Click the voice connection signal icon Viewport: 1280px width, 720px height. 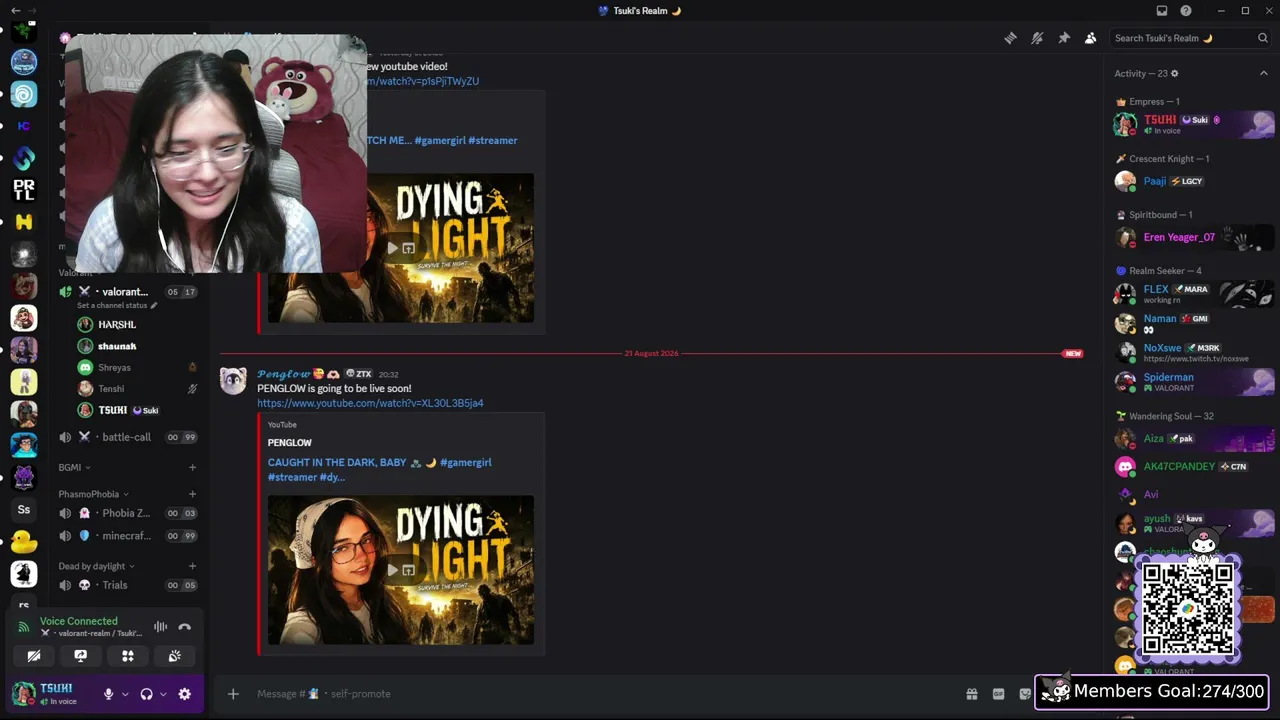click(x=24, y=627)
